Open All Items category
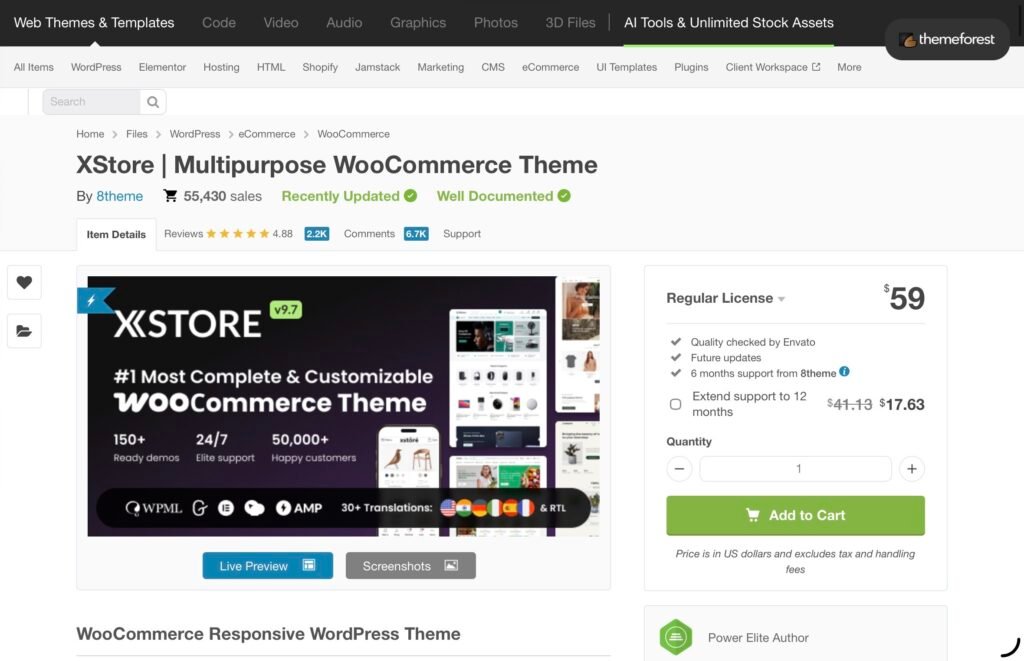Image resolution: width=1024 pixels, height=661 pixels. pyautogui.click(x=33, y=67)
